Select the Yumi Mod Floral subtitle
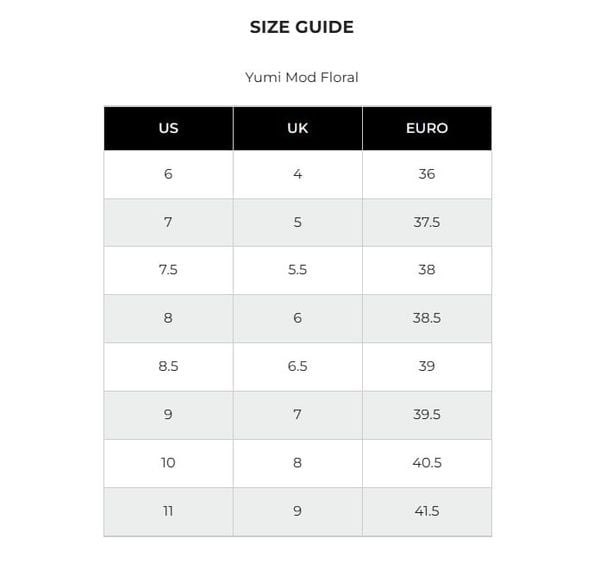This screenshot has width=600, height=577. [x=301, y=77]
